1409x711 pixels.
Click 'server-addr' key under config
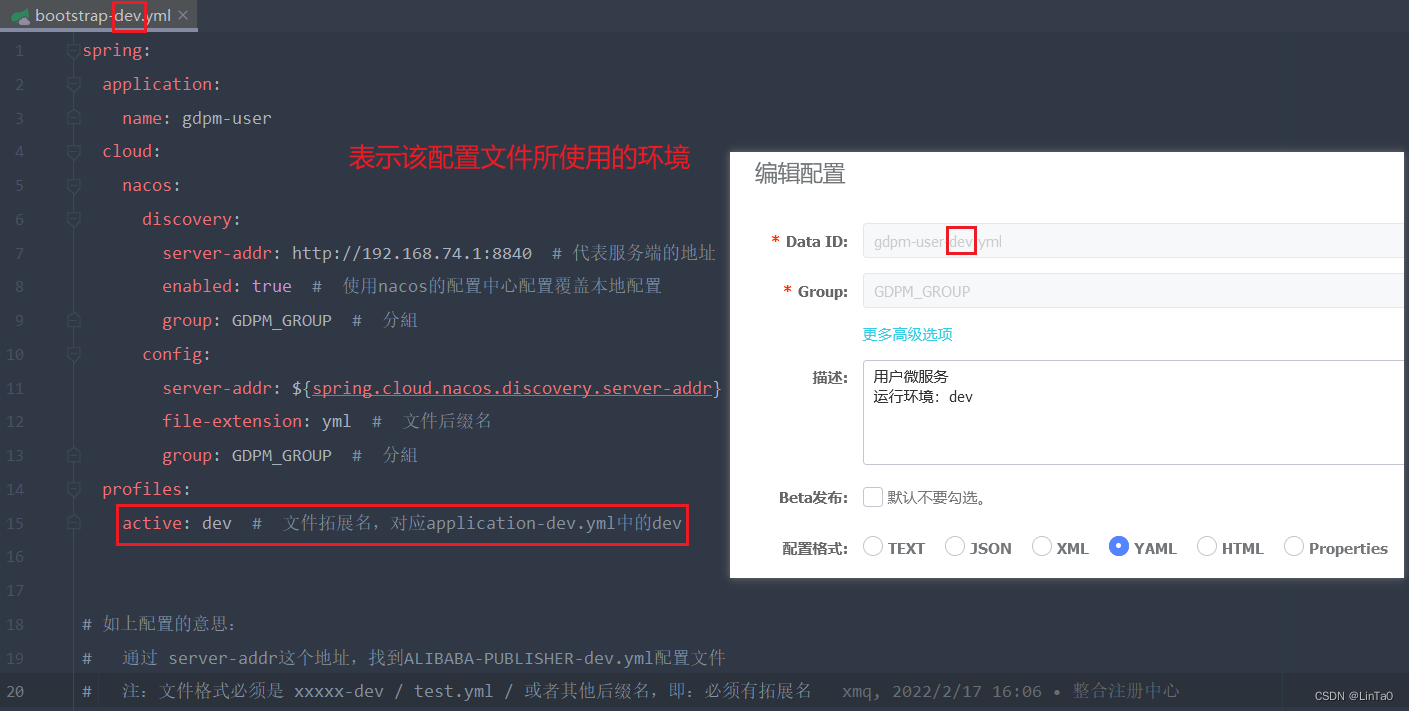coord(217,388)
